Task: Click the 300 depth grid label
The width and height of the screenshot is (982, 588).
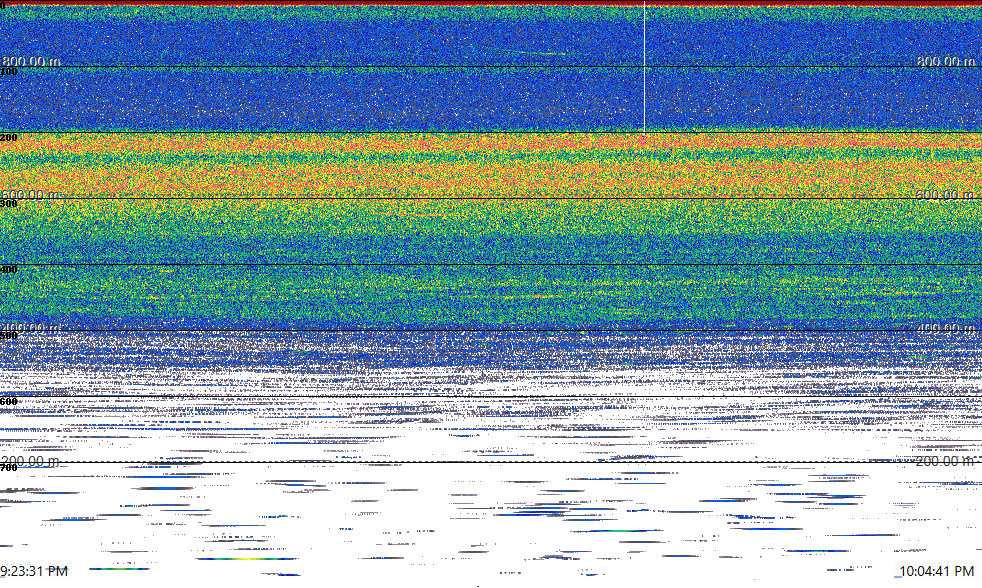Action: 9,204
